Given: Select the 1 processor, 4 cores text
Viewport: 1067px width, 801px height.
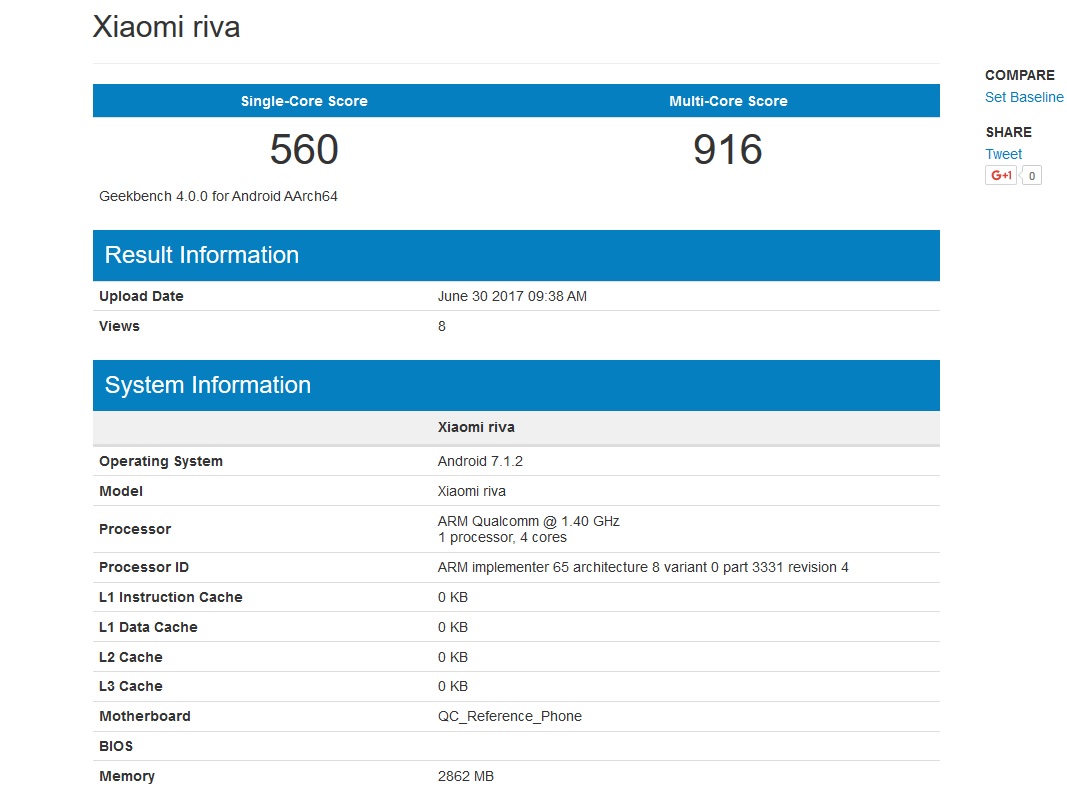Looking at the screenshot, I should pyautogui.click(x=502, y=538).
